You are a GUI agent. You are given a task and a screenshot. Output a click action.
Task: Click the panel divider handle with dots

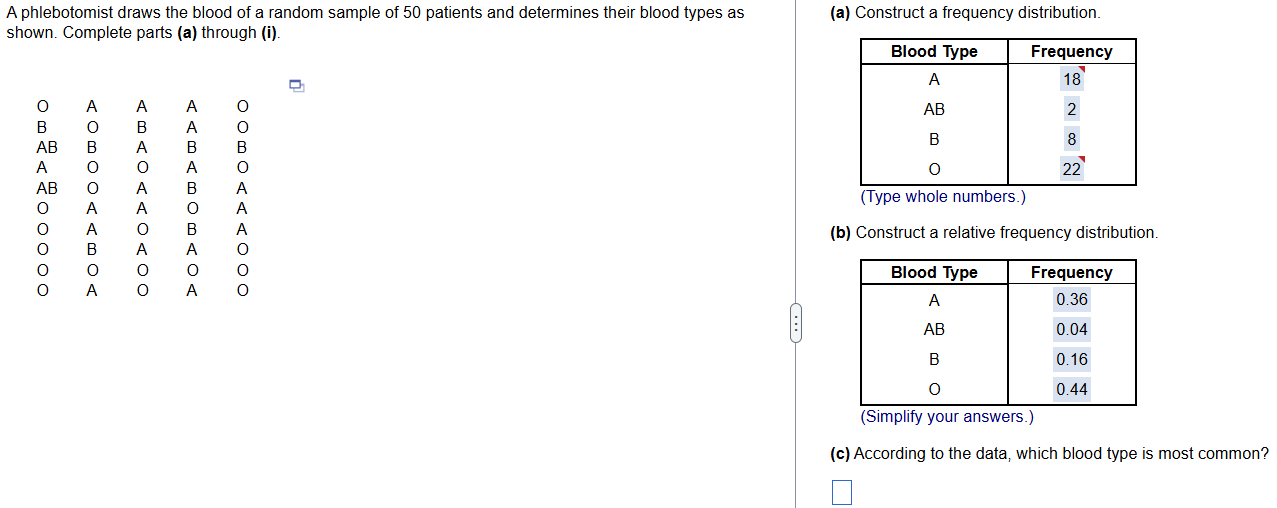pyautogui.click(x=795, y=324)
